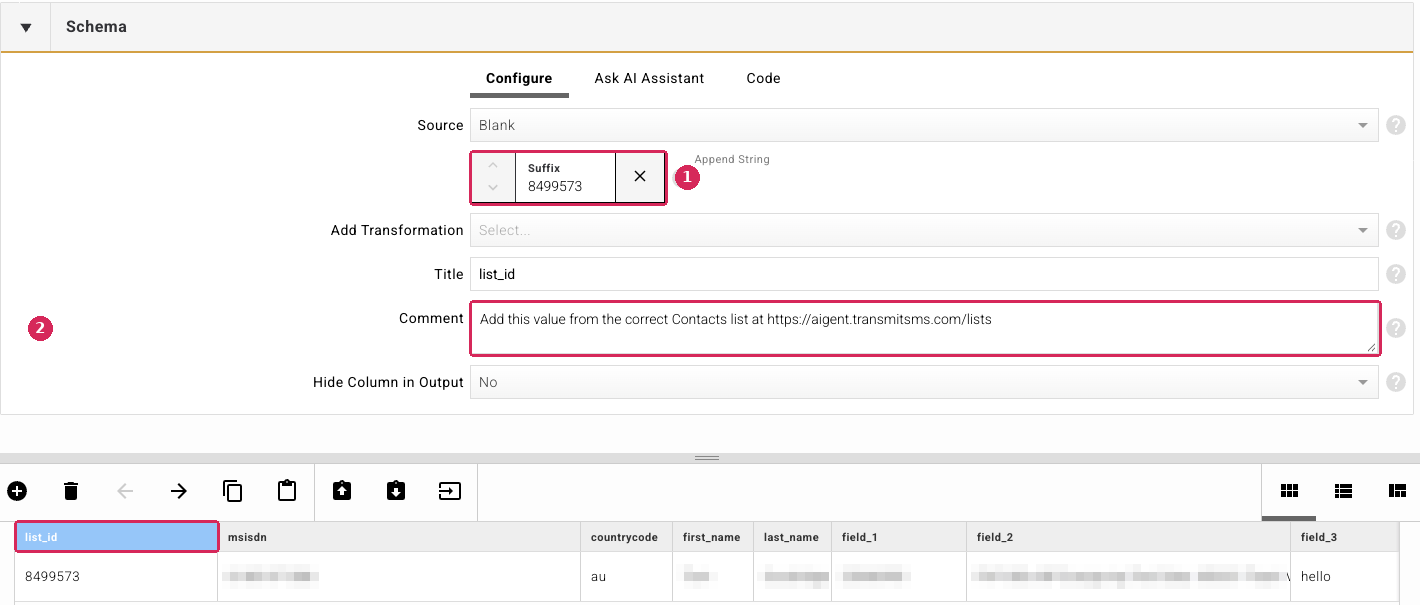Viewport: 1420px width, 605px height.
Task: Move Suffix transformation up
Action: 493,165
